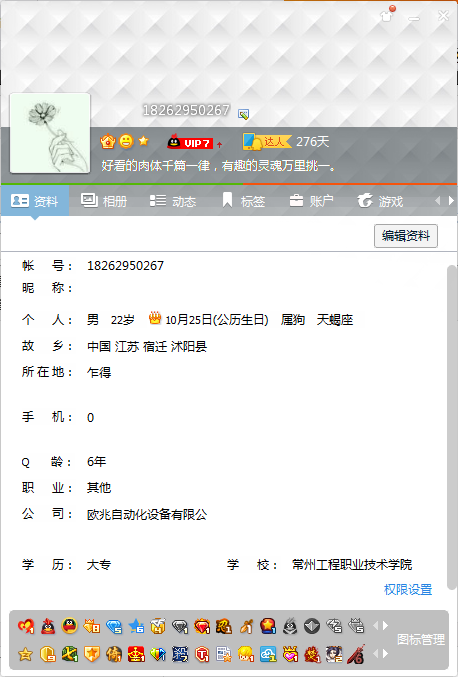
Task: Show more tabs with right arrow
Action: (452, 201)
